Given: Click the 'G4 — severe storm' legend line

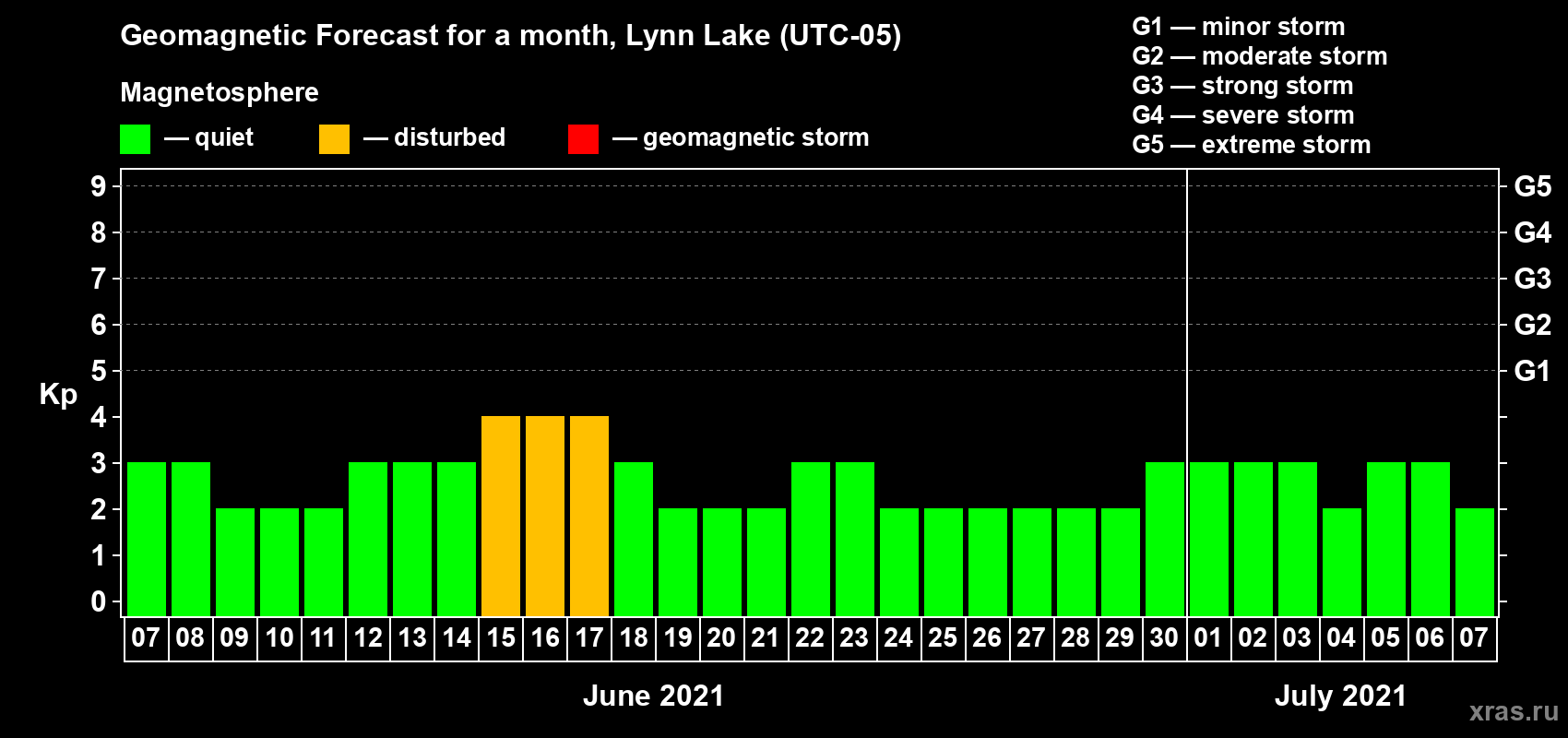Looking at the screenshot, I should point(1243,115).
